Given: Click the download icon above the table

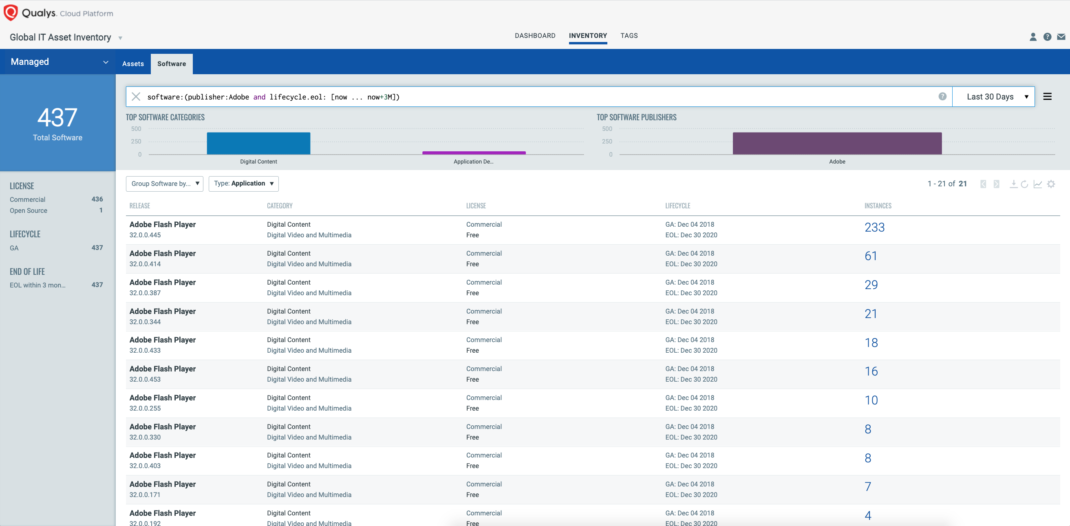Looking at the screenshot, I should (x=1013, y=184).
